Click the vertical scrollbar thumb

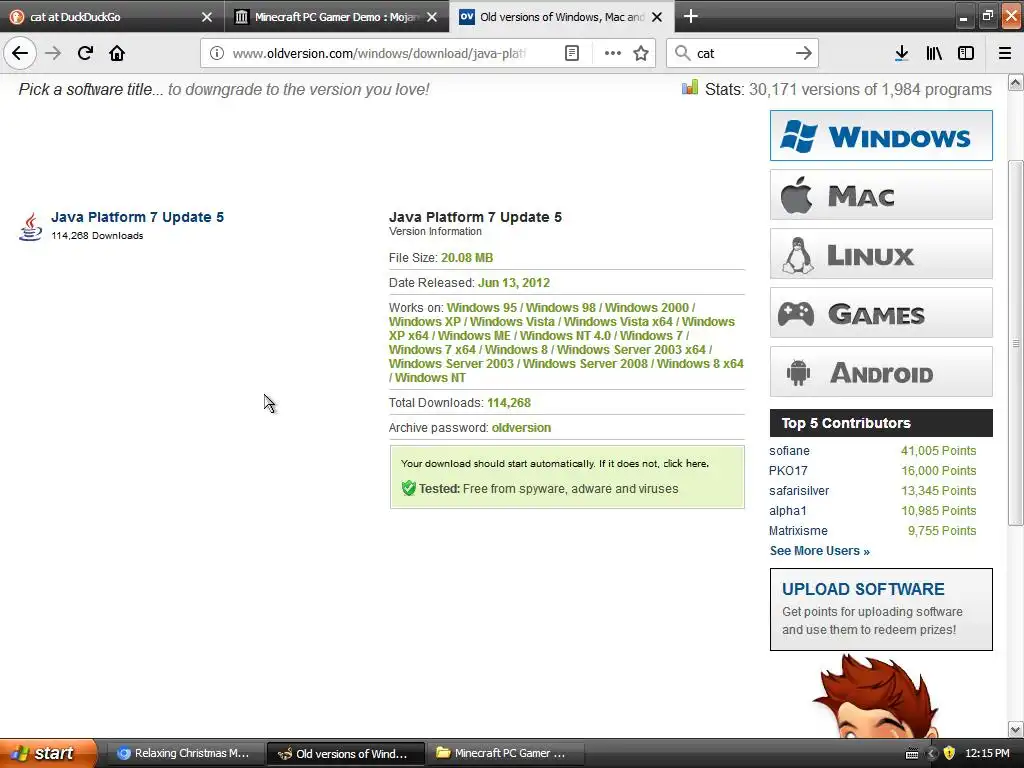1016,343
